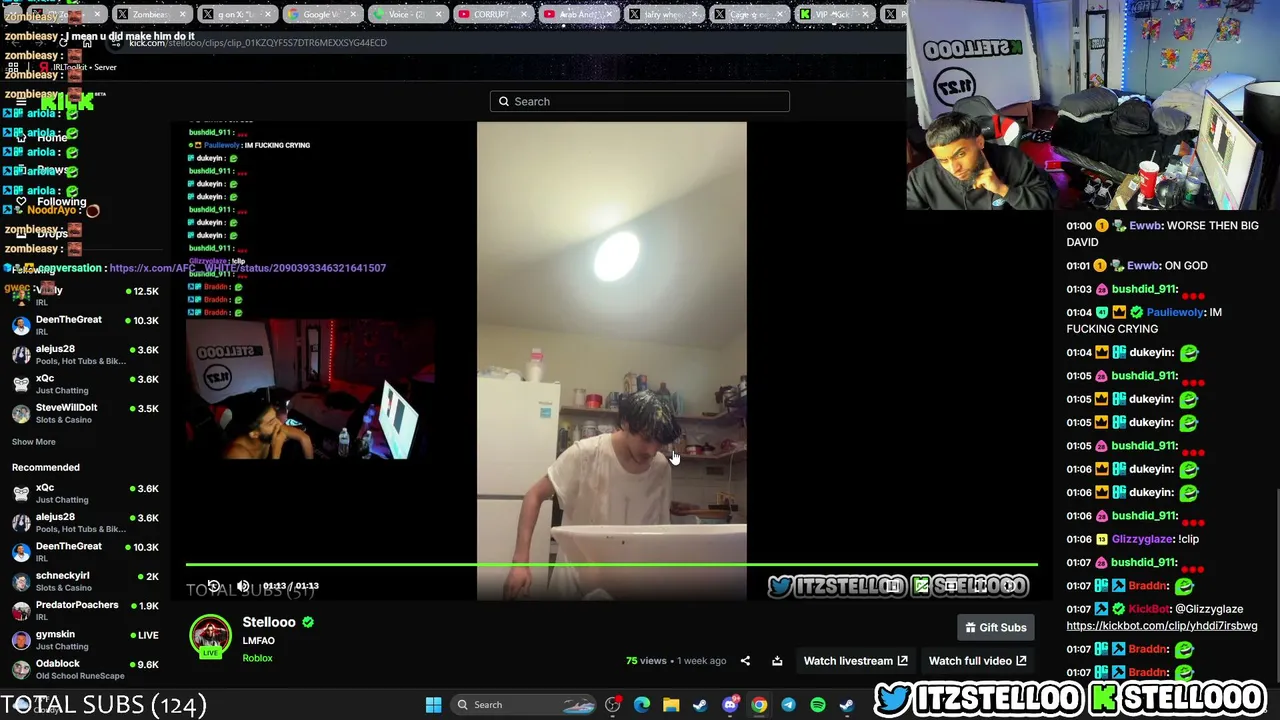Open Spotify from the taskbar
The height and width of the screenshot is (720, 1280).
pyautogui.click(x=818, y=705)
